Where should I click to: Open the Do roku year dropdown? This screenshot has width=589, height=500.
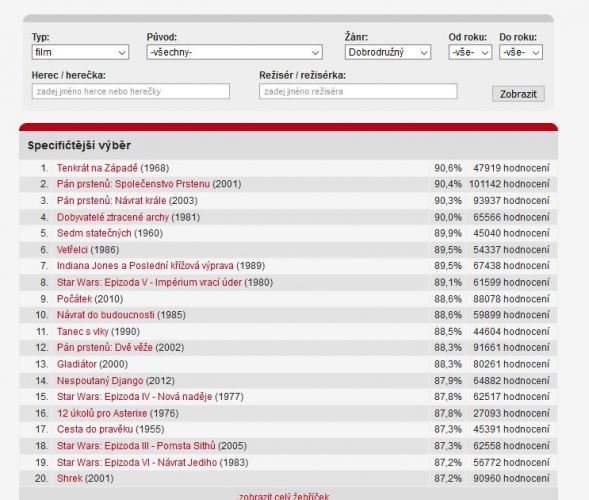(x=521, y=52)
